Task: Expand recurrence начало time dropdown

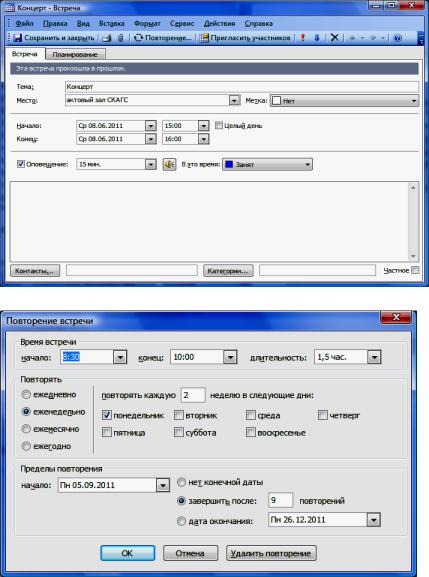Action: coord(120,357)
